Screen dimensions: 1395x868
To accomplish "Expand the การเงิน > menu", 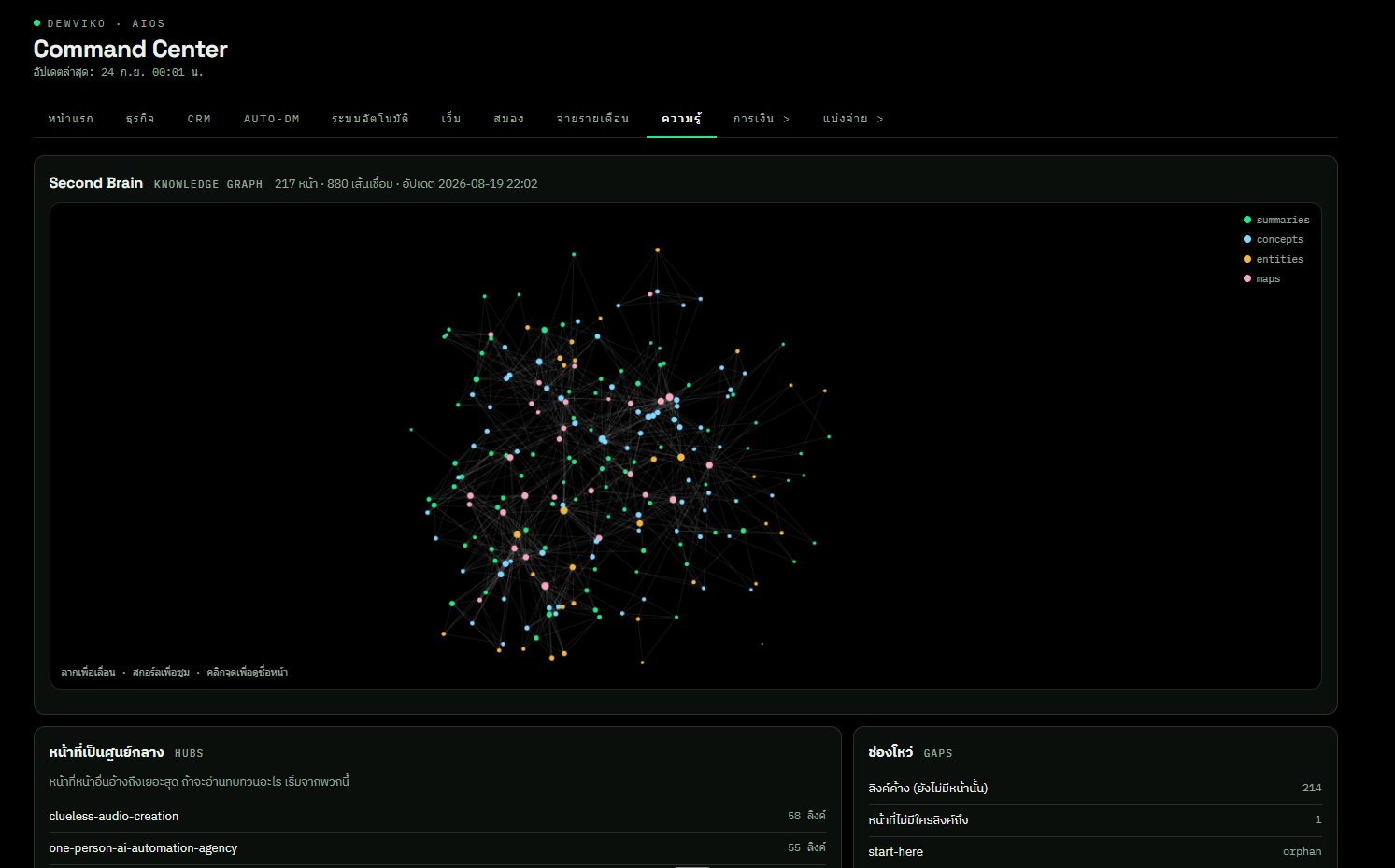I will pyautogui.click(x=761, y=119).
